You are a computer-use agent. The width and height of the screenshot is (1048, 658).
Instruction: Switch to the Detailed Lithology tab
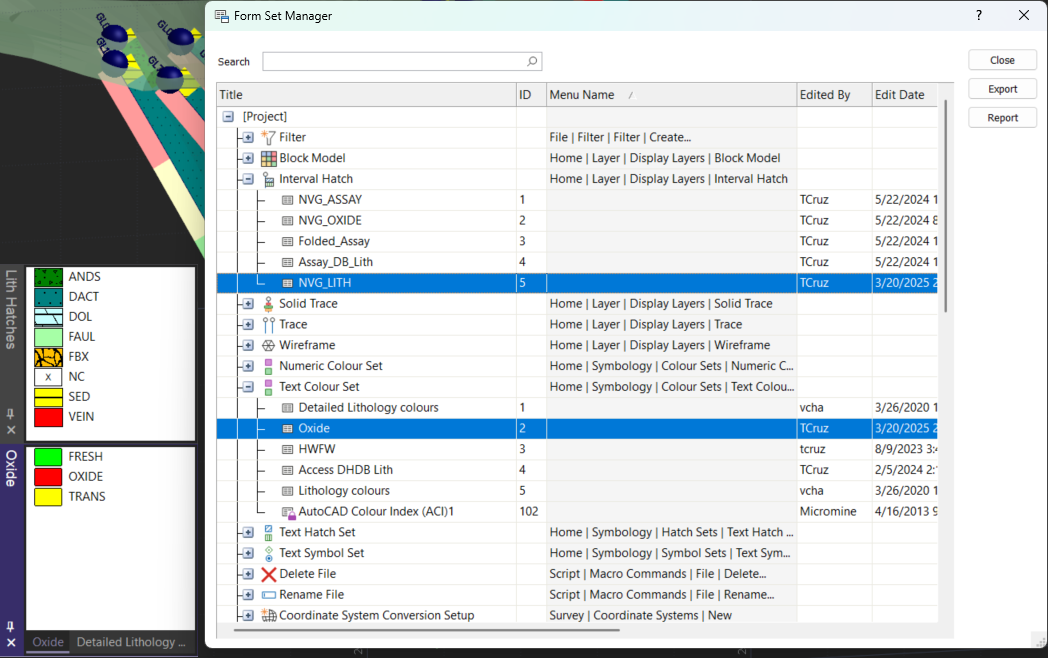coord(131,642)
